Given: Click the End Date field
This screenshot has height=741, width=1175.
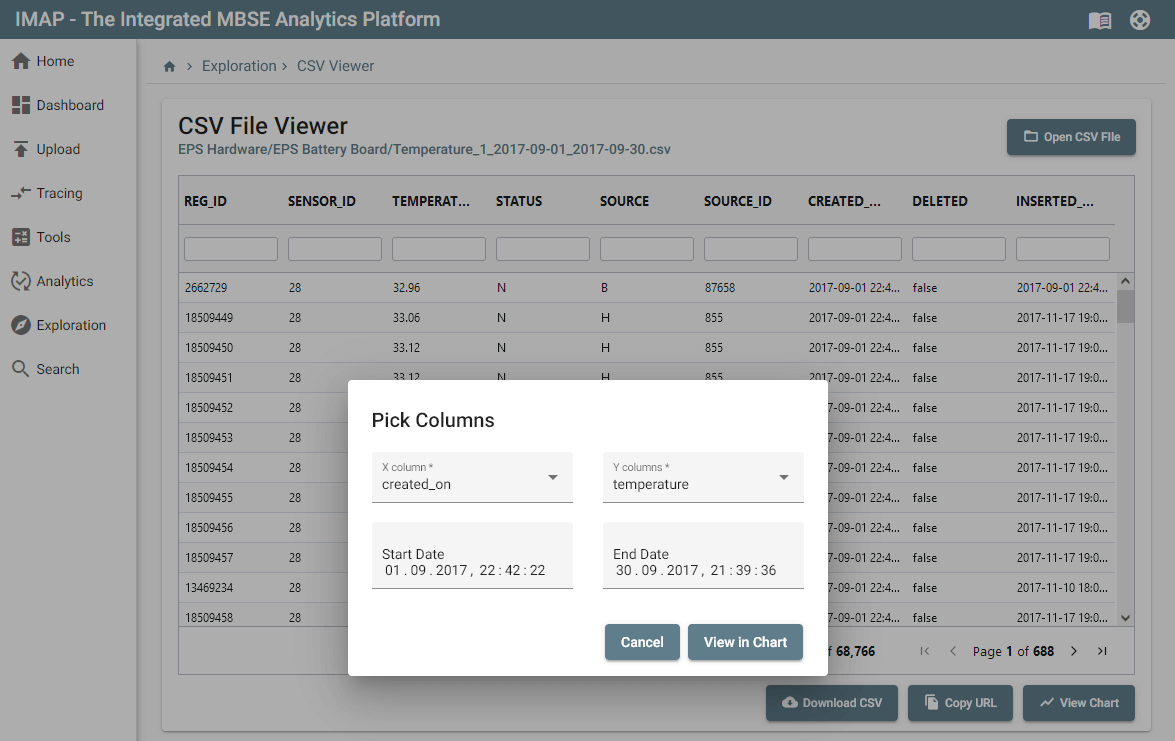Looking at the screenshot, I should [x=703, y=555].
